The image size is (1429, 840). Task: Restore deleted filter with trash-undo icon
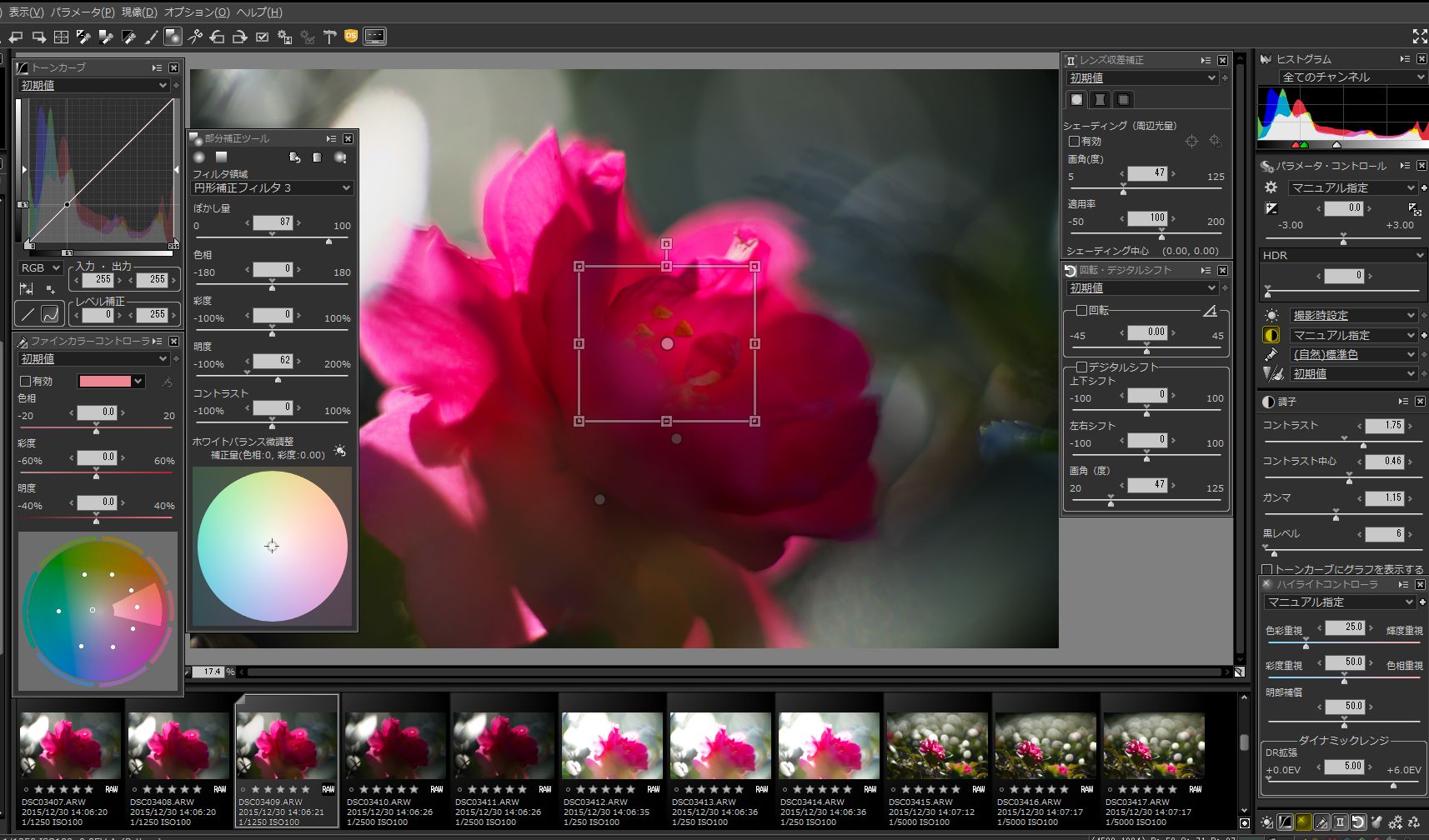294,157
